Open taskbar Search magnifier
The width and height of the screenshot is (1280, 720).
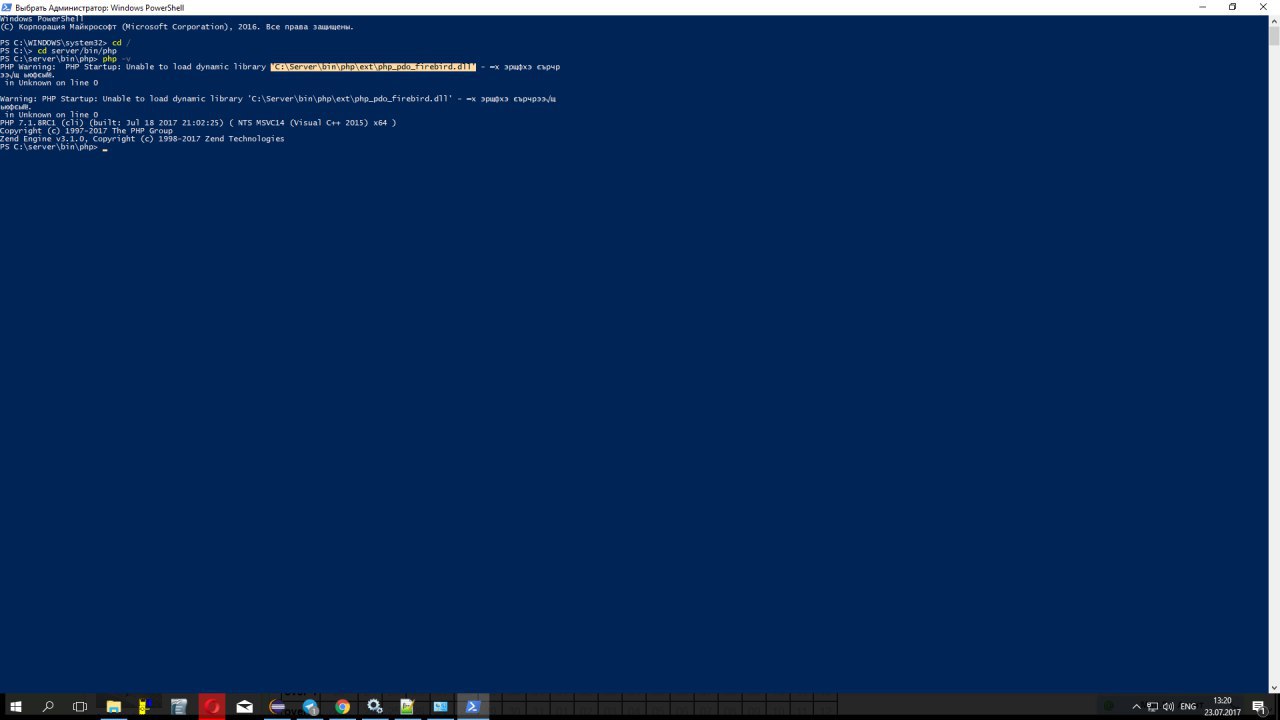point(48,707)
